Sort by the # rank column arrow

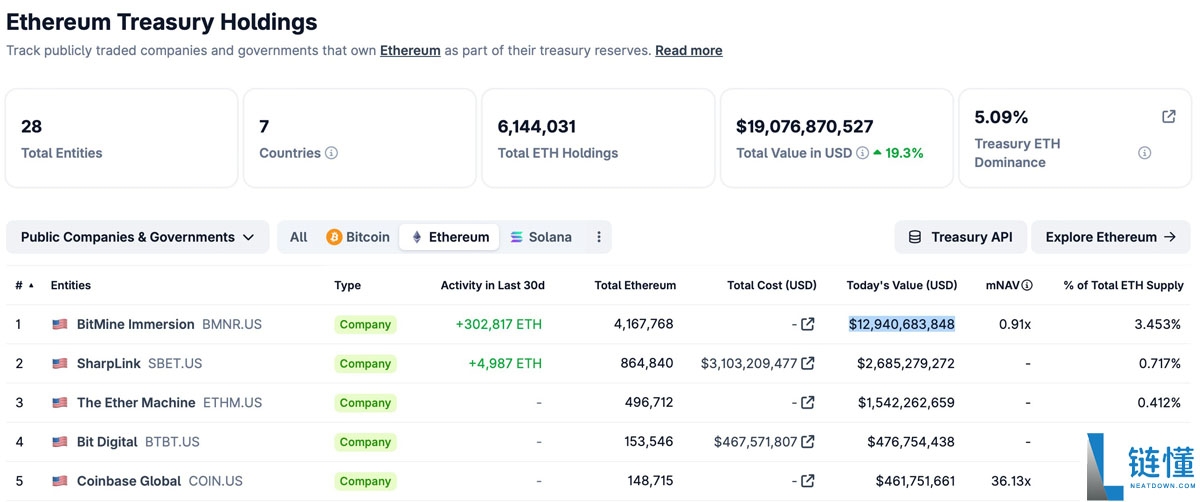coord(30,286)
